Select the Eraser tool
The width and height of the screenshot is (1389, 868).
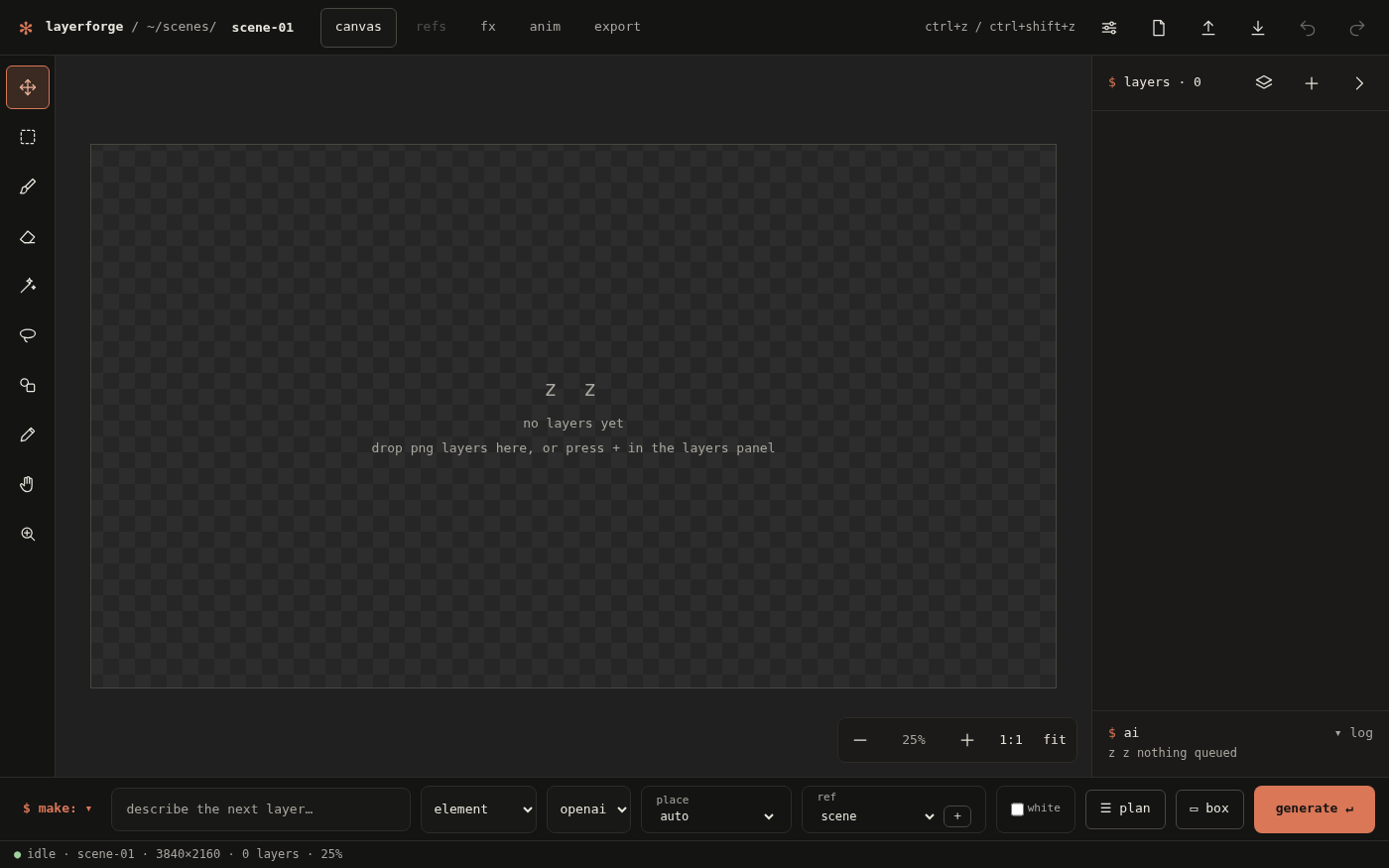[x=28, y=236]
